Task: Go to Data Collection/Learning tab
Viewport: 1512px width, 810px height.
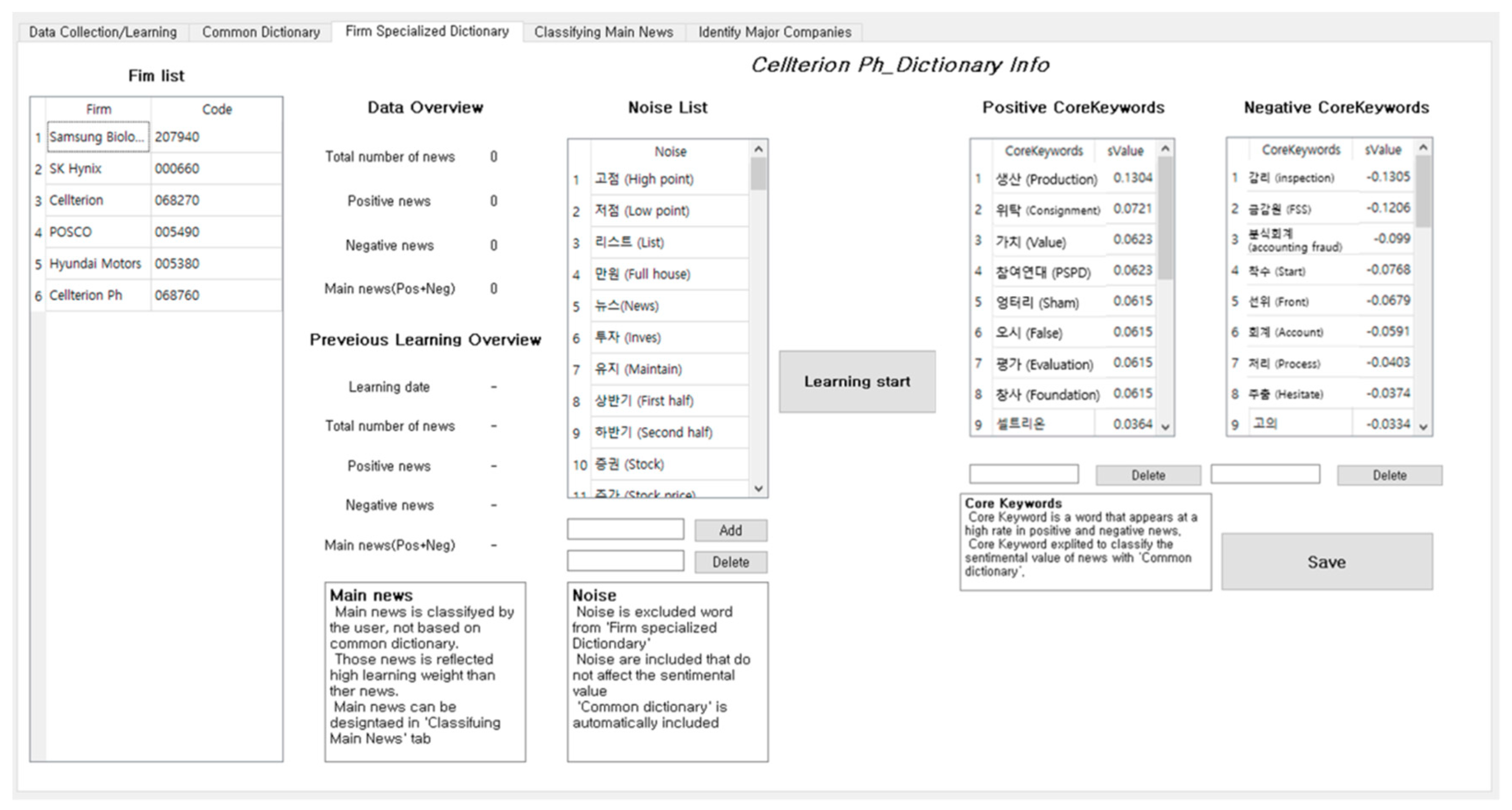Action: (x=103, y=32)
